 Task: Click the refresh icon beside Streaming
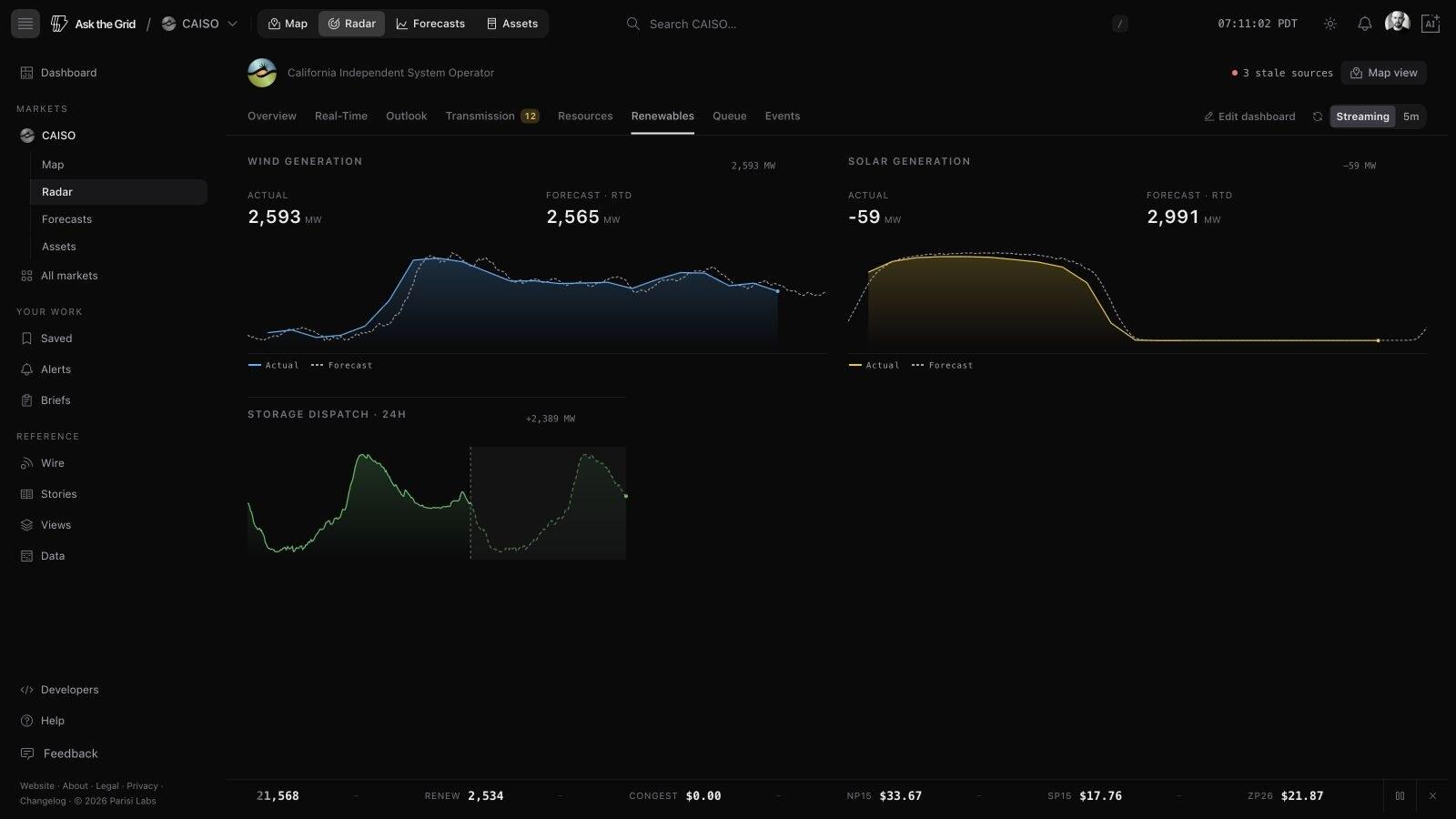tap(1317, 116)
